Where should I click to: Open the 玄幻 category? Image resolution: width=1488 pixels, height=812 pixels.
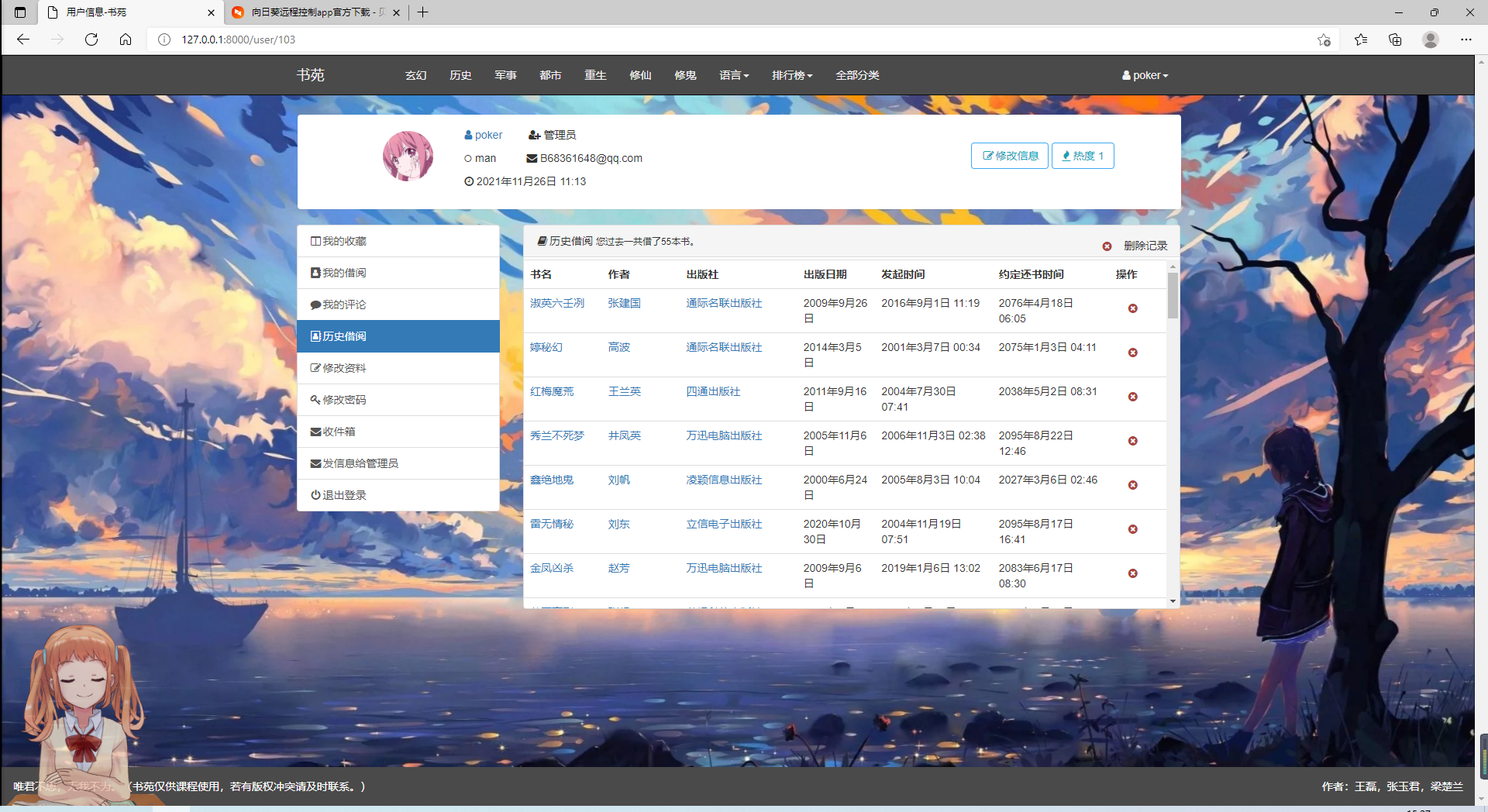[415, 75]
